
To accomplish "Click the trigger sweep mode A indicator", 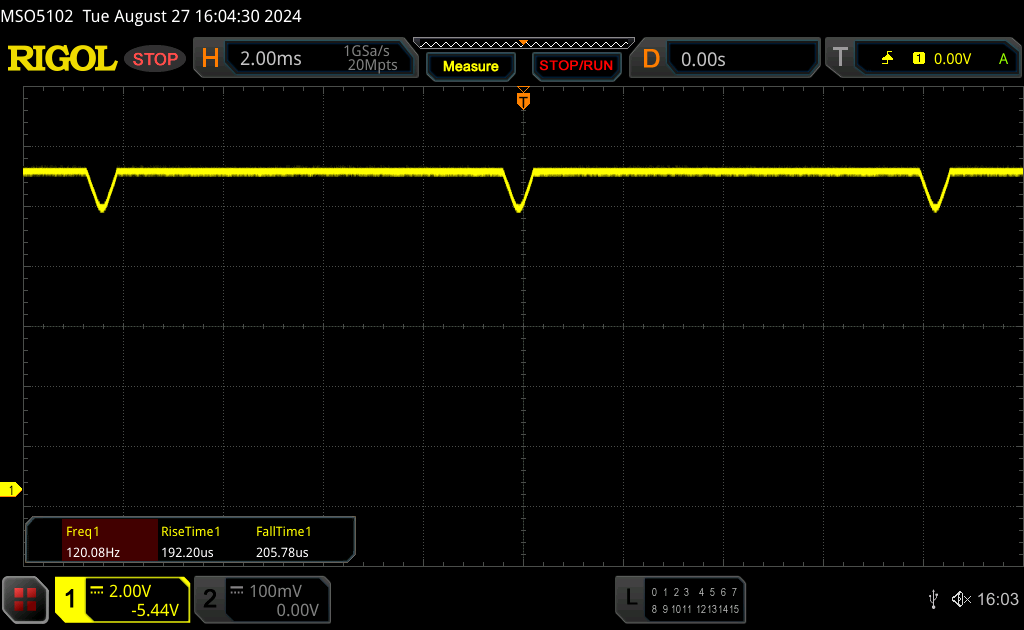I will 1004,59.
